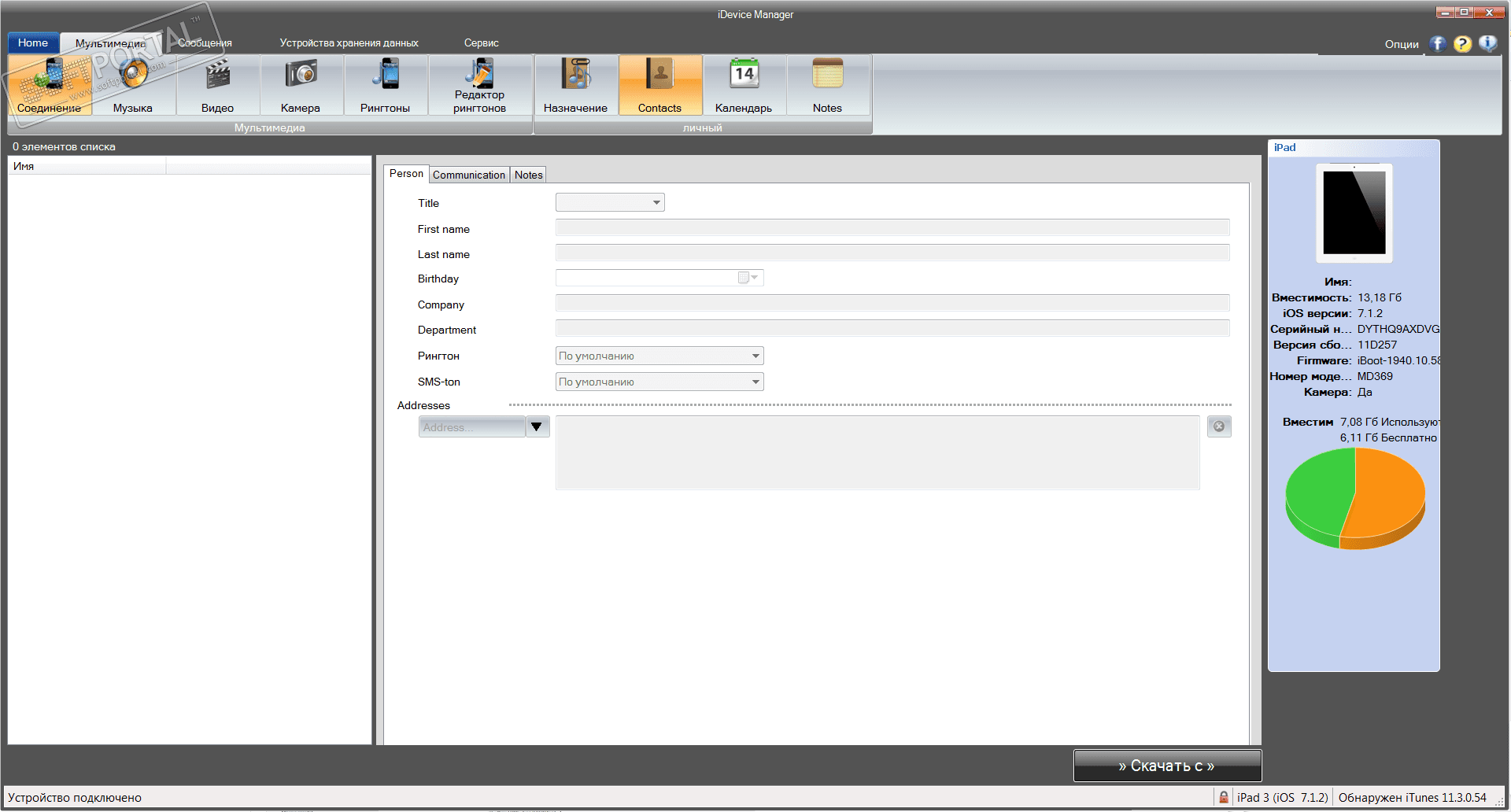1511x812 pixels.
Task: Click the iPad device thumbnail
Action: [1354, 213]
